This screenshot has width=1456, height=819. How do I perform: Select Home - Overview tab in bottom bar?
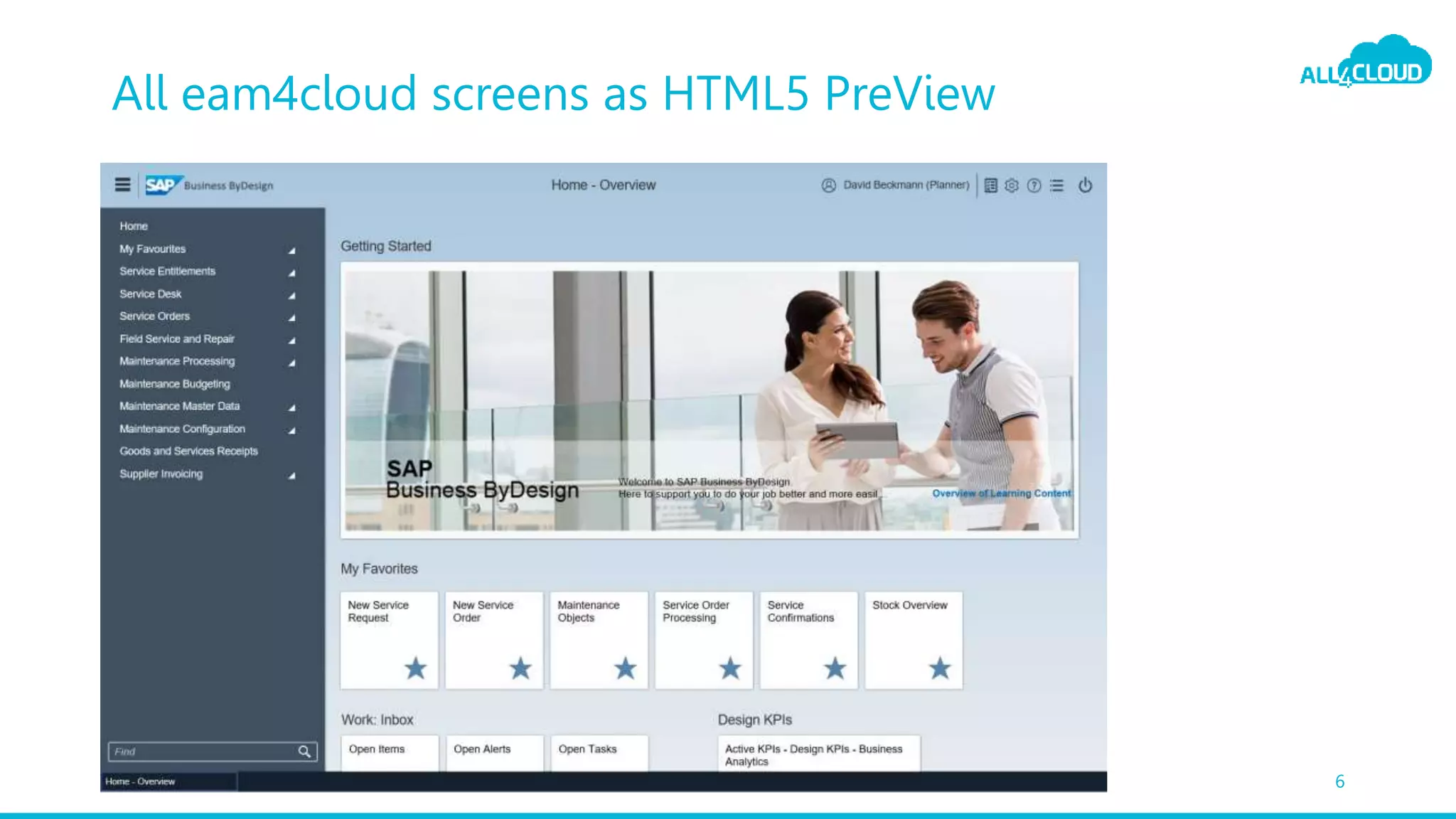[168, 781]
